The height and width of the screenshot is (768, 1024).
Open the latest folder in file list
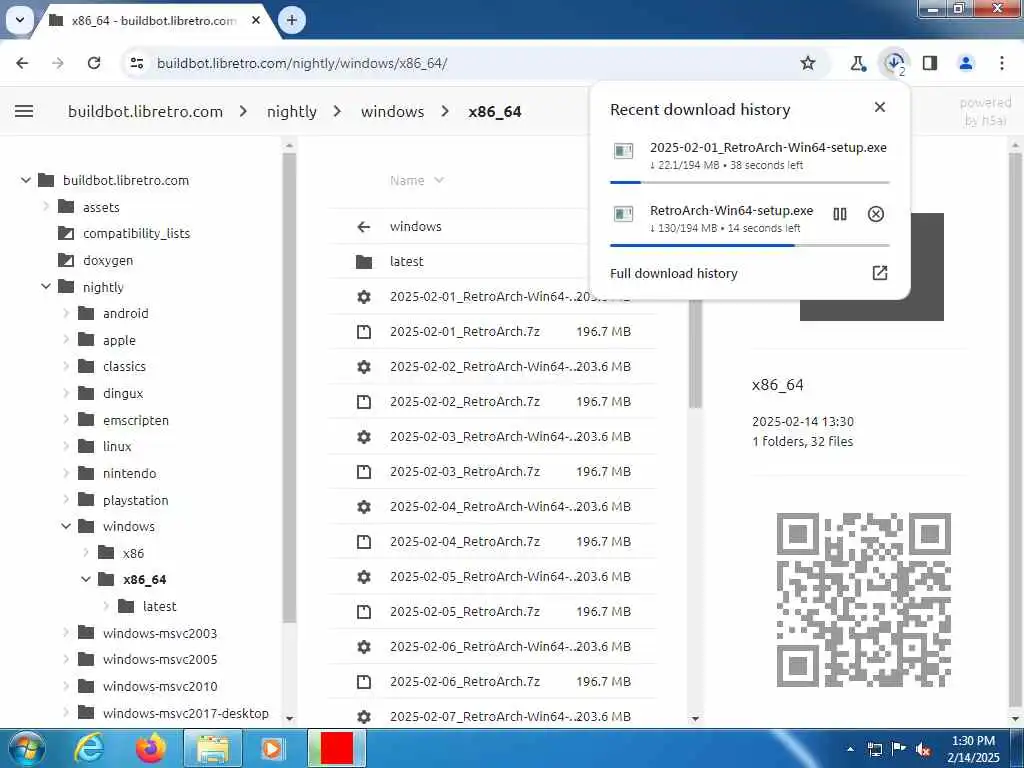coord(493,261)
